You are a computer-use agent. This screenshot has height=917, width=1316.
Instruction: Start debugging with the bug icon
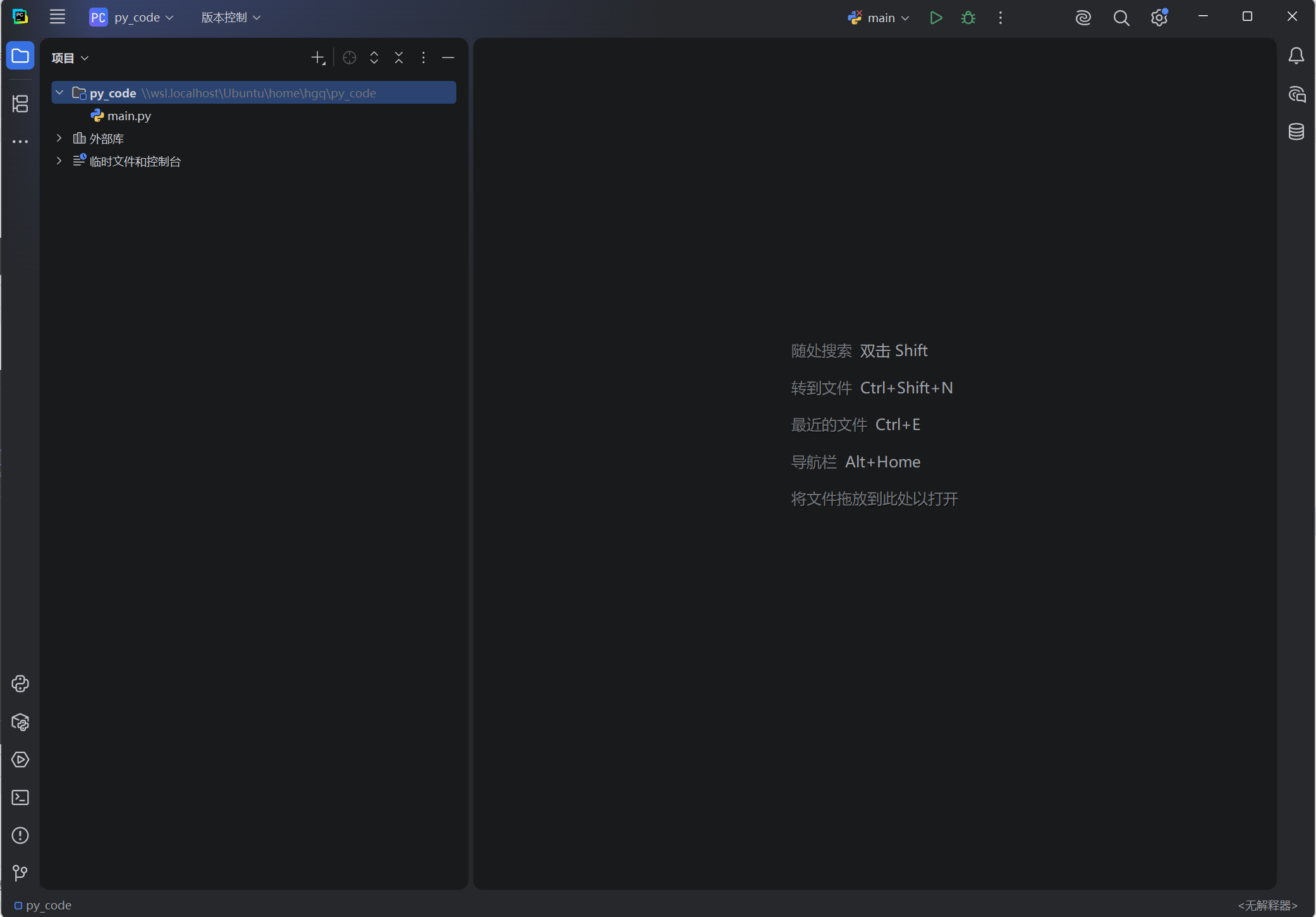click(968, 18)
